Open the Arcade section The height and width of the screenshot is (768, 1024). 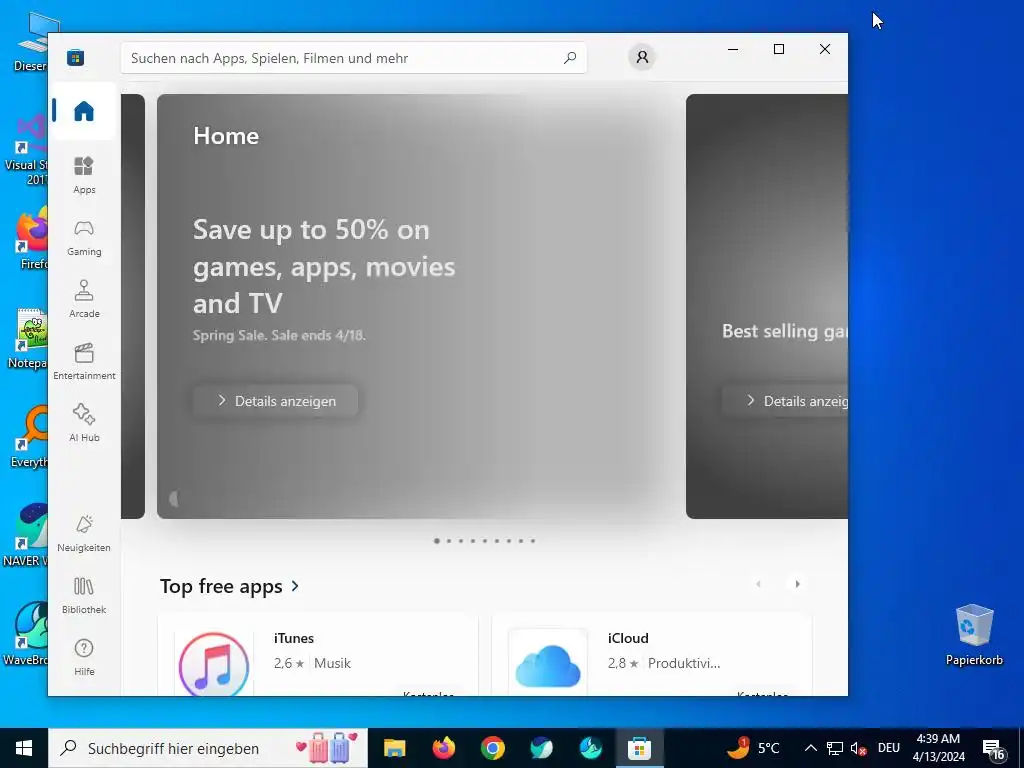84,299
